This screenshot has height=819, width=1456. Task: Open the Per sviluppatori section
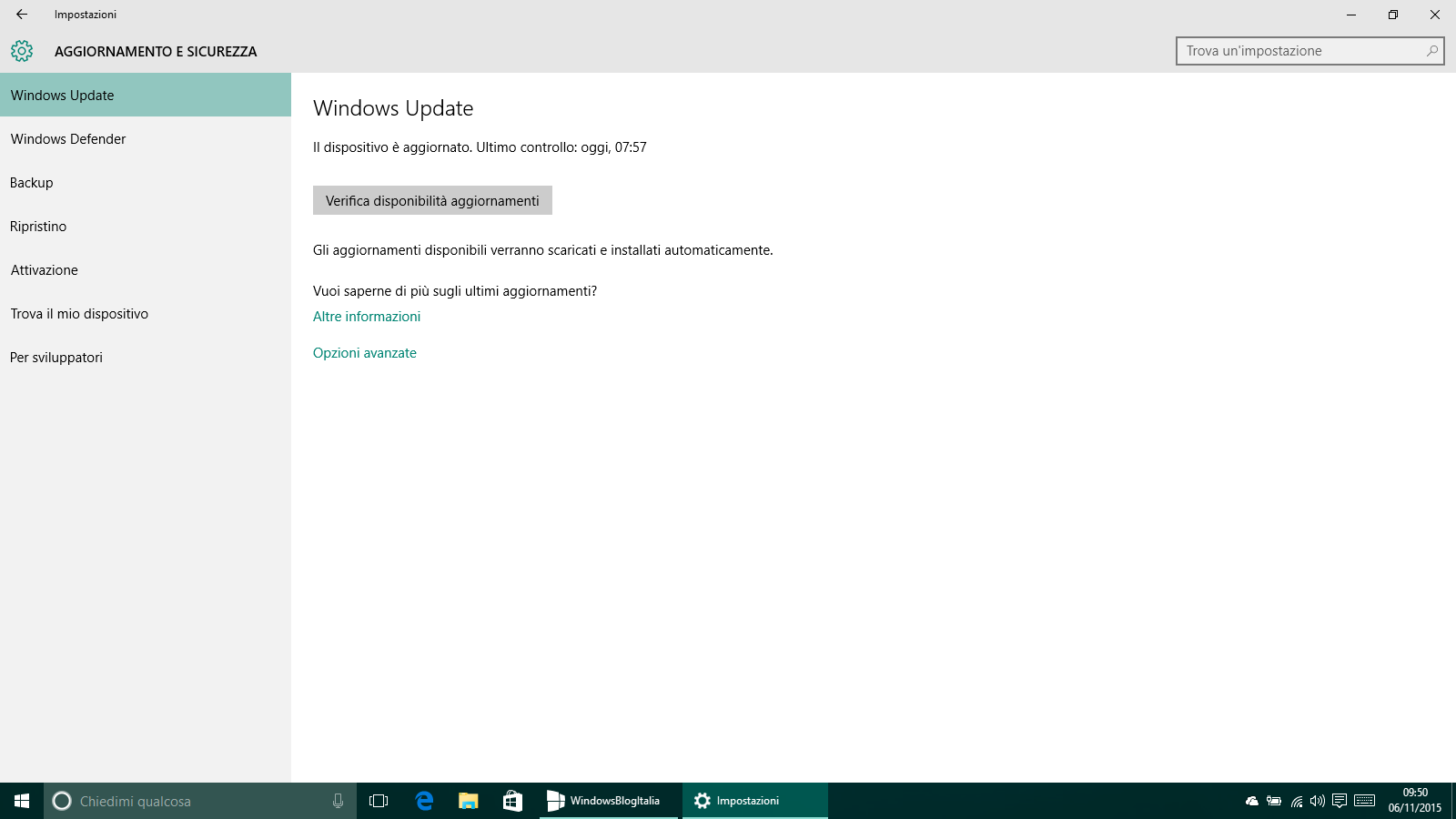click(x=146, y=357)
